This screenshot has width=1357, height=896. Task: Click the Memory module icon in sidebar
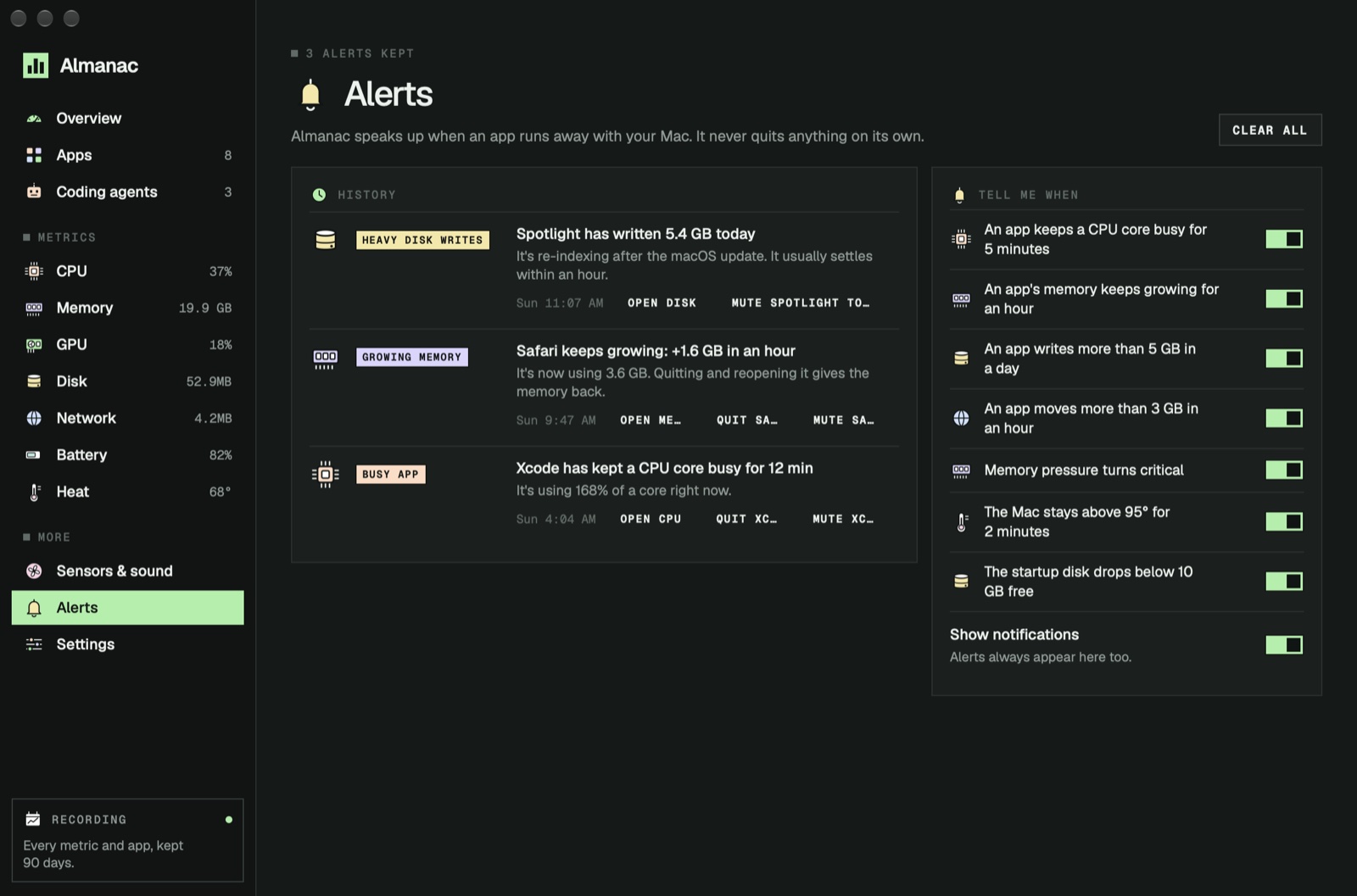[x=34, y=309]
